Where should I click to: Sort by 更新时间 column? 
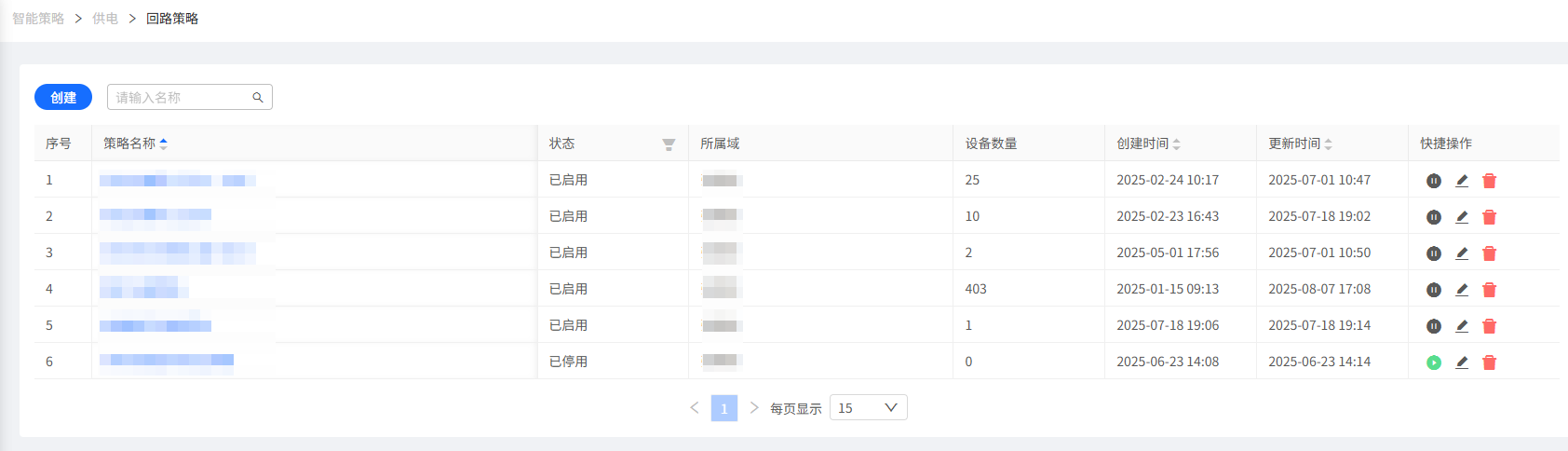pyautogui.click(x=1329, y=143)
